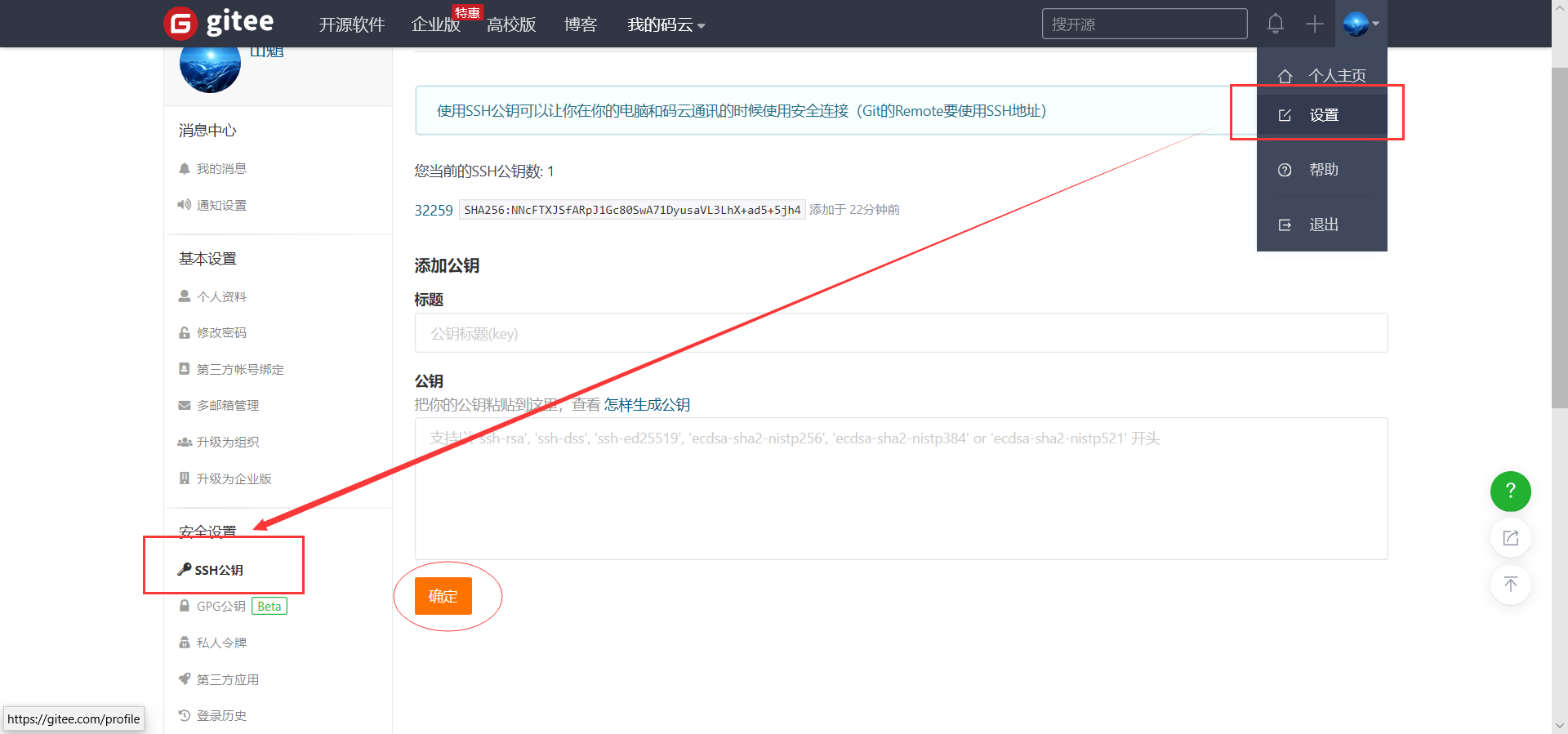Click the public key textarea
1568x734 pixels.
pos(901,488)
